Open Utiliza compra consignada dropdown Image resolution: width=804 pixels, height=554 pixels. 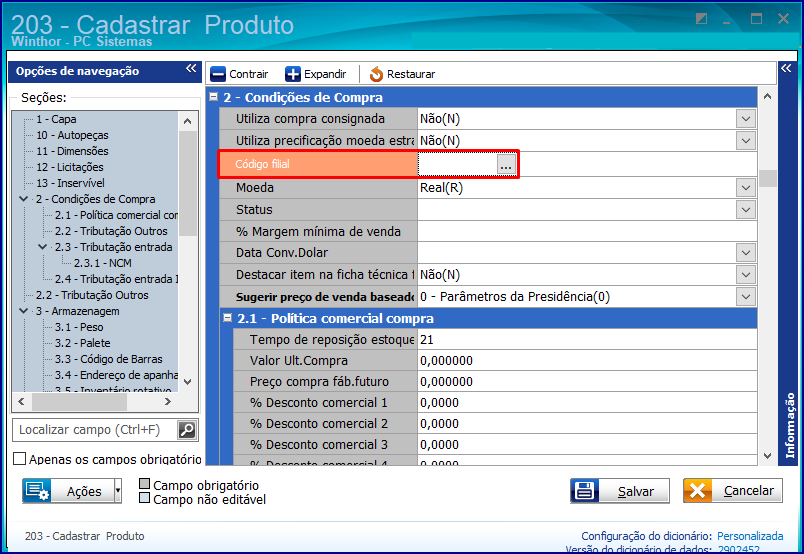point(746,119)
